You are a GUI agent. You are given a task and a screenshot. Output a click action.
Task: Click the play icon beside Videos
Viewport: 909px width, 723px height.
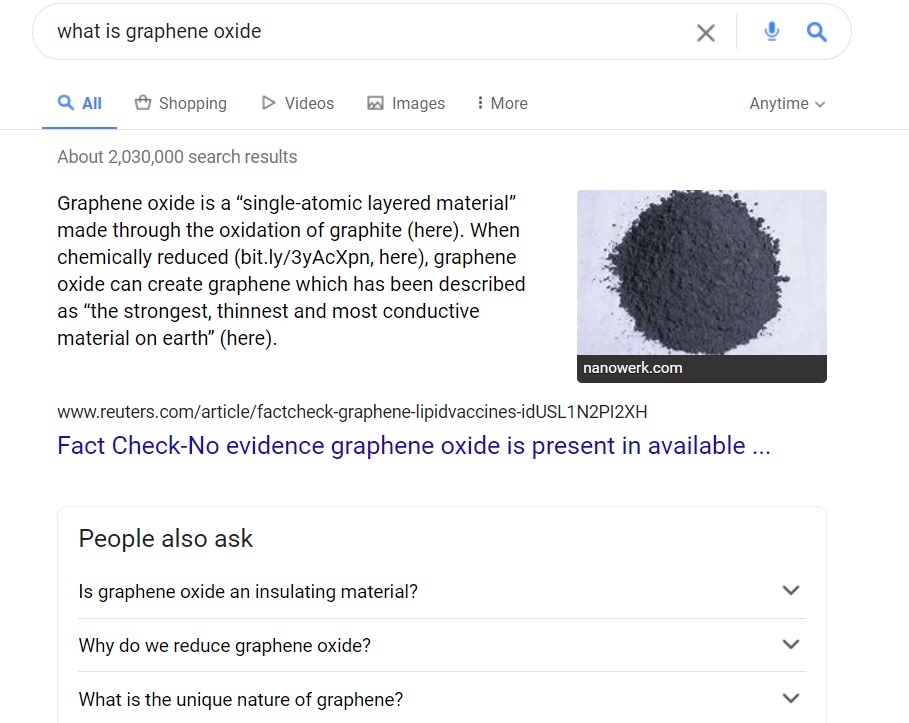click(x=268, y=103)
